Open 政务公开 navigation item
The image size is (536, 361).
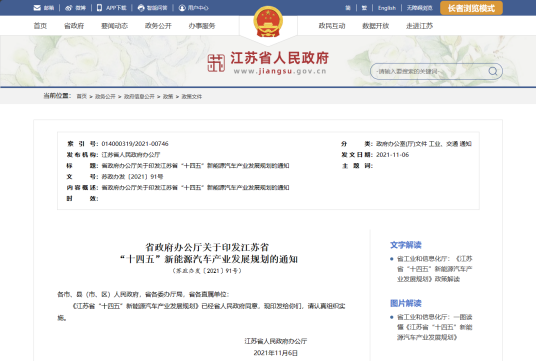[158, 26]
